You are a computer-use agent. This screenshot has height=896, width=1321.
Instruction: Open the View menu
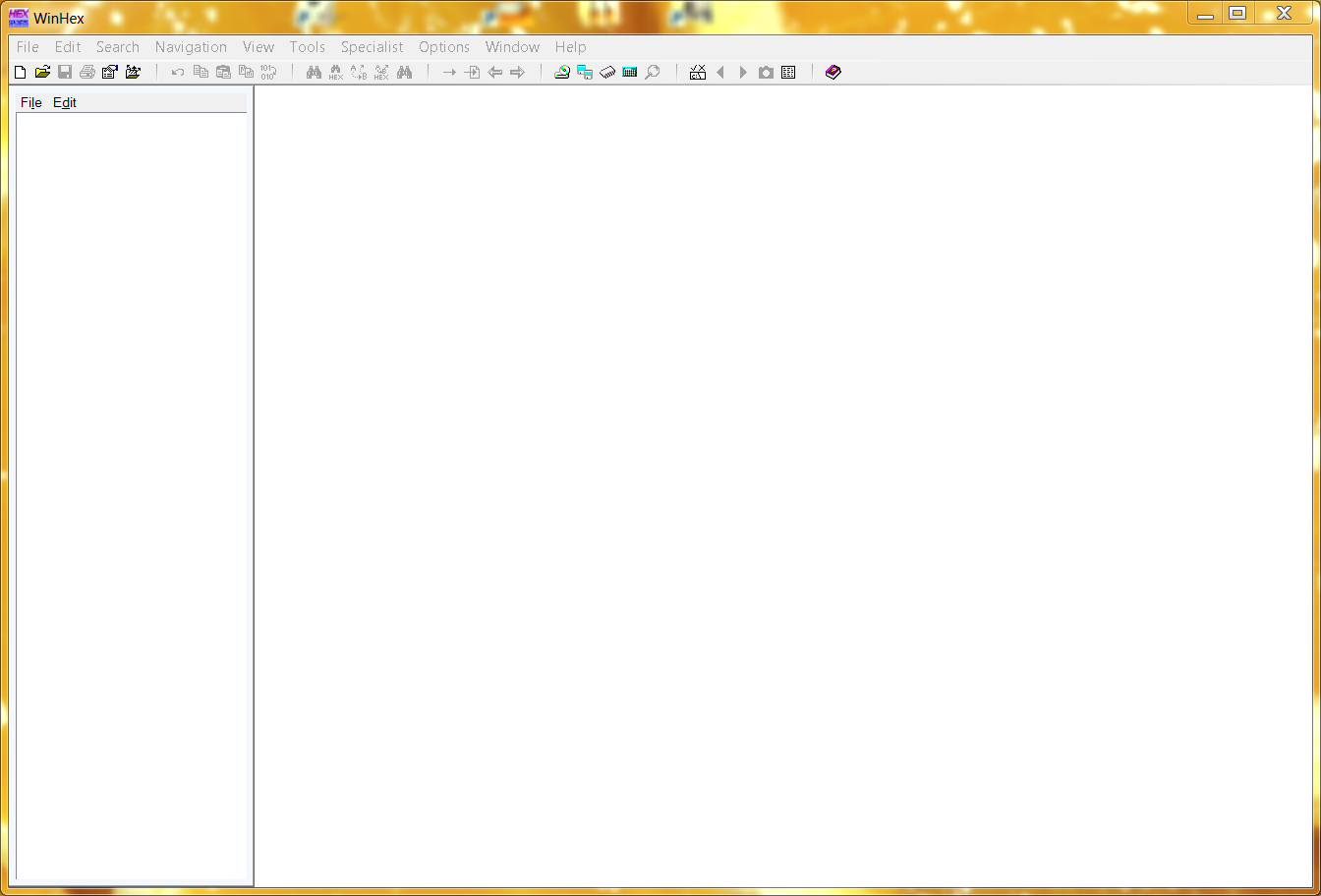point(258,46)
